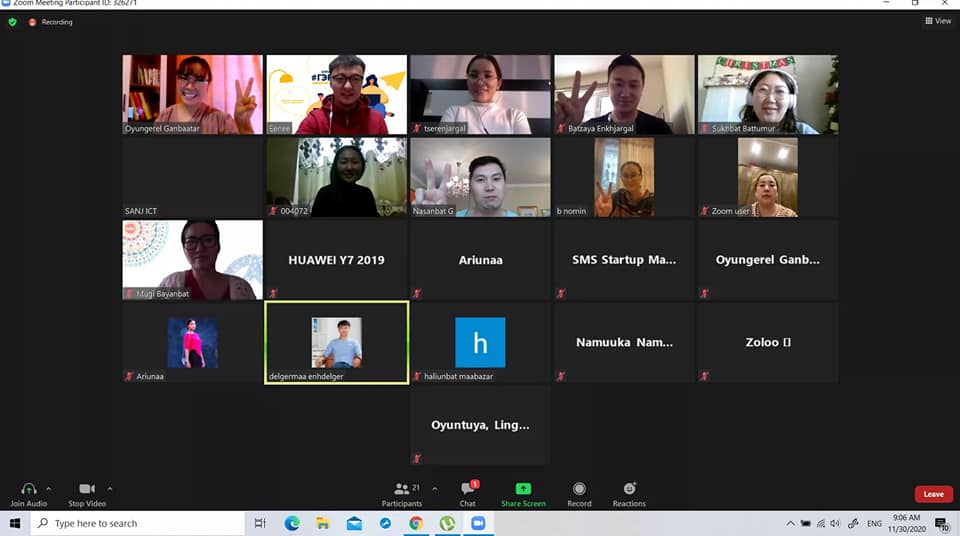This screenshot has width=960, height=536.
Task: Select Mugi Bayanbat's video tile
Action: coord(192,260)
